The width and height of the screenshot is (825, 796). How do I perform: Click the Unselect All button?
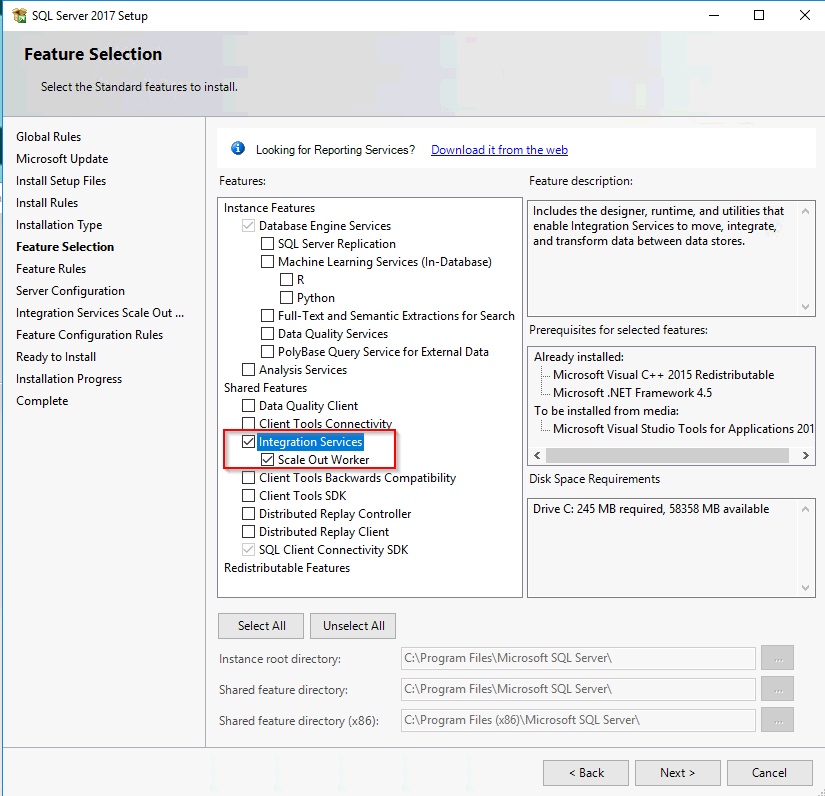(x=352, y=625)
